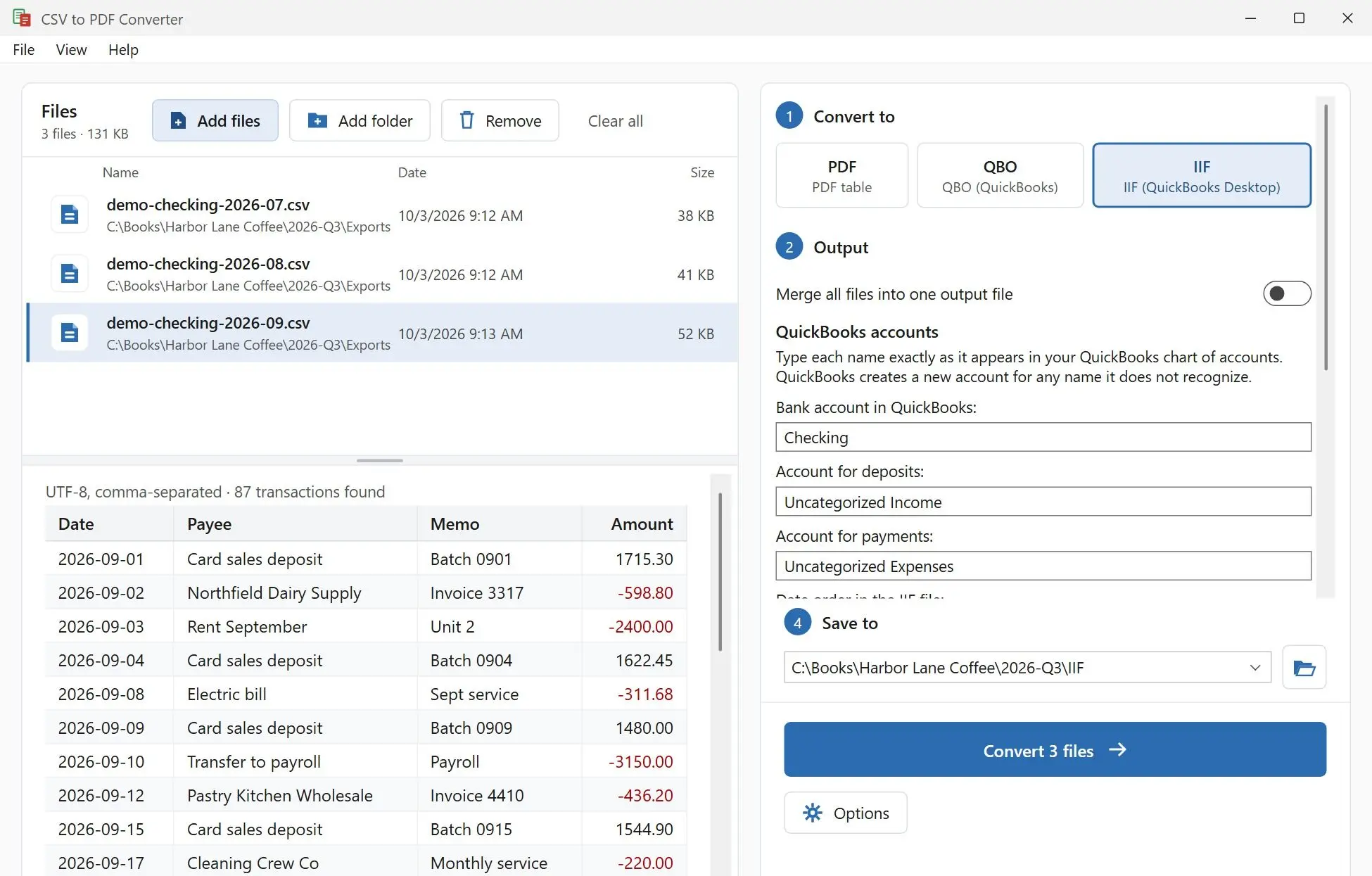Click the splitter handle between file list and preview

click(380, 460)
